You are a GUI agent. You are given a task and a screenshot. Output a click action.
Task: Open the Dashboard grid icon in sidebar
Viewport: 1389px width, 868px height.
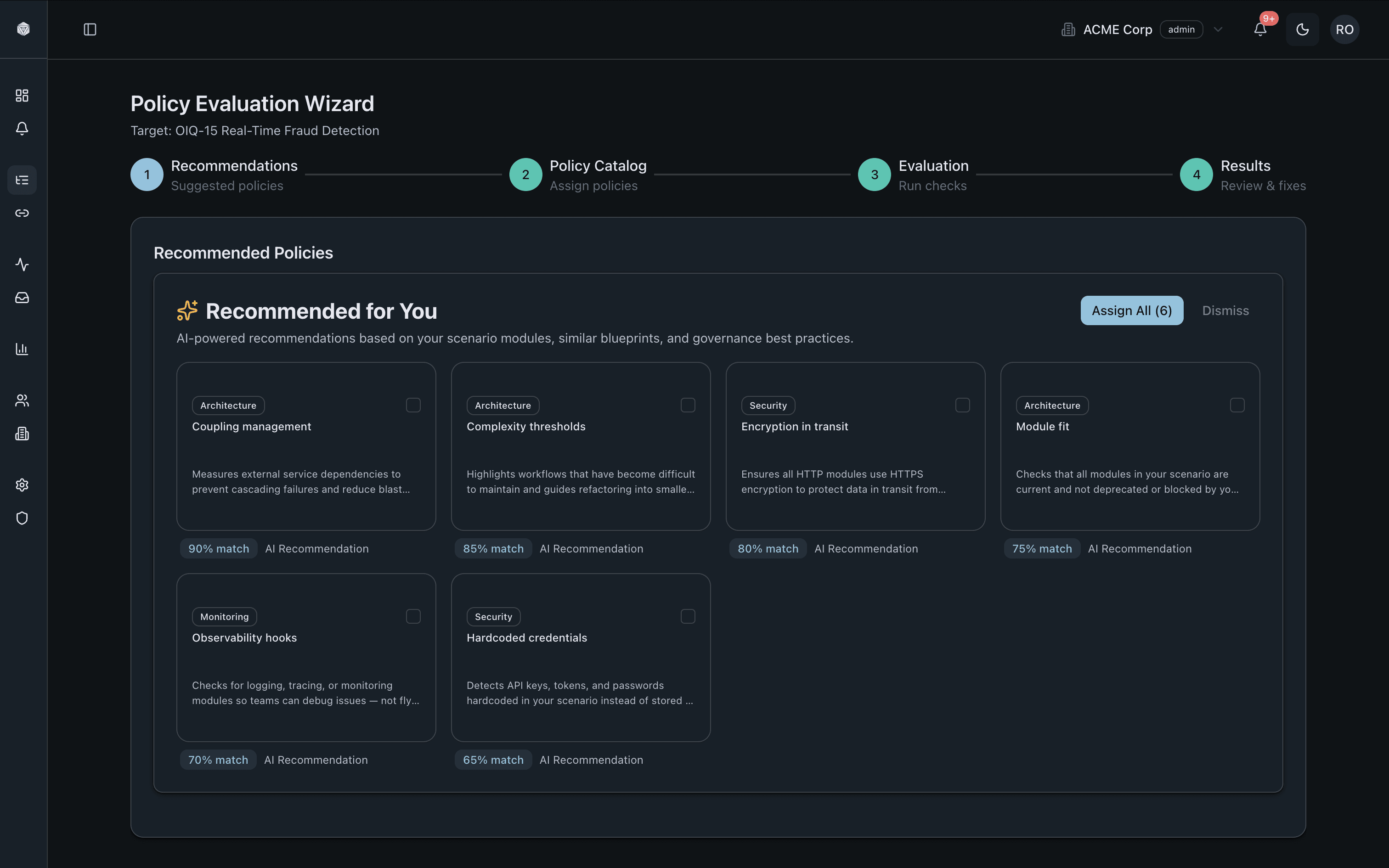(22, 96)
